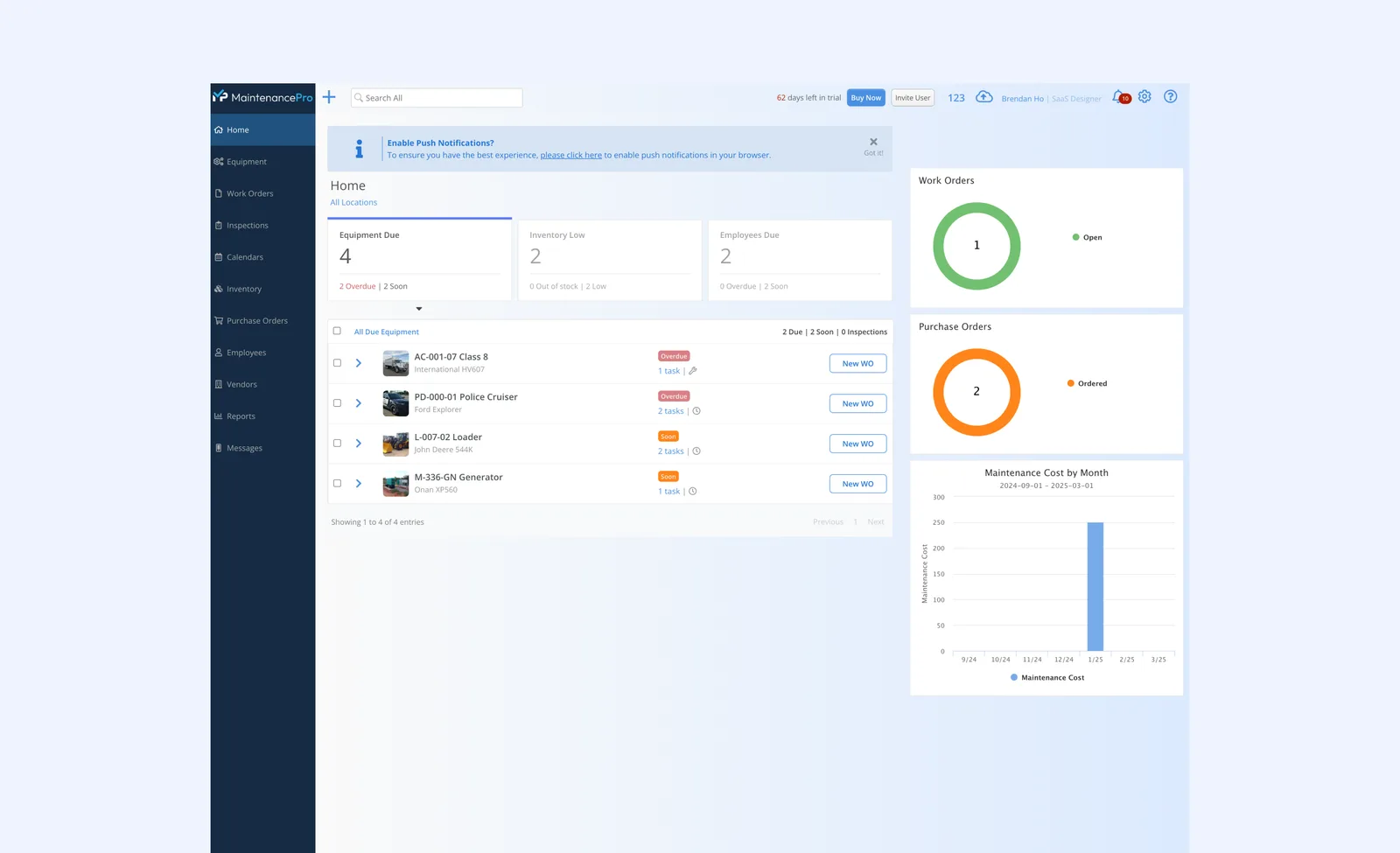The height and width of the screenshot is (853, 1400).
Task: Click the Purchase Orders cart icon
Action: click(x=219, y=320)
